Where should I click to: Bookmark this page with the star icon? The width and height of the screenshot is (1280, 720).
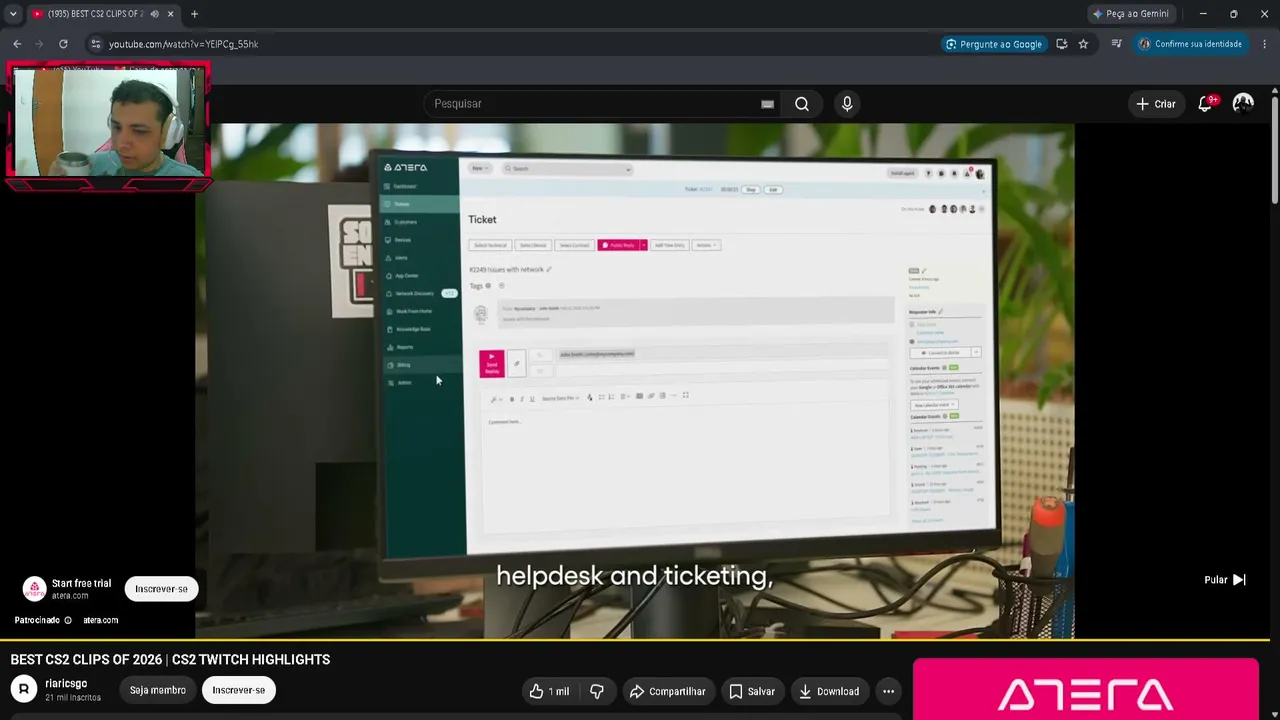(x=1083, y=44)
